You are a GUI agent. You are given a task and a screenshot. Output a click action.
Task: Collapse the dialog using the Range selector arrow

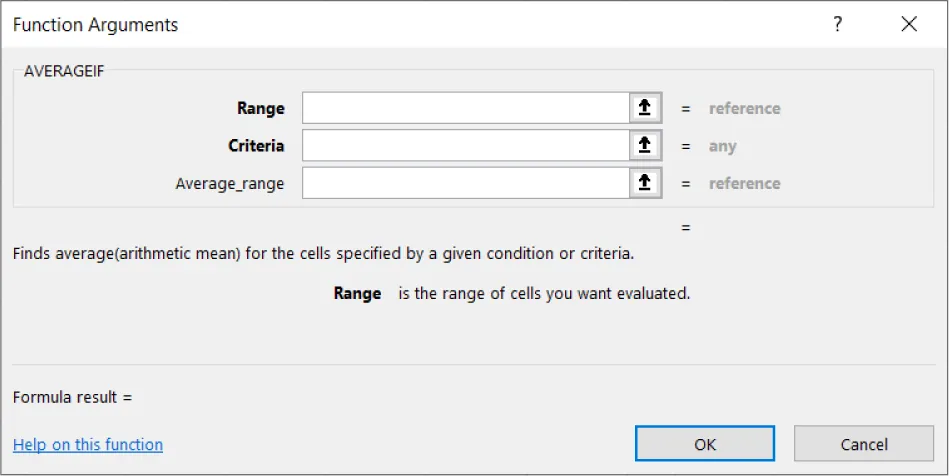point(645,108)
